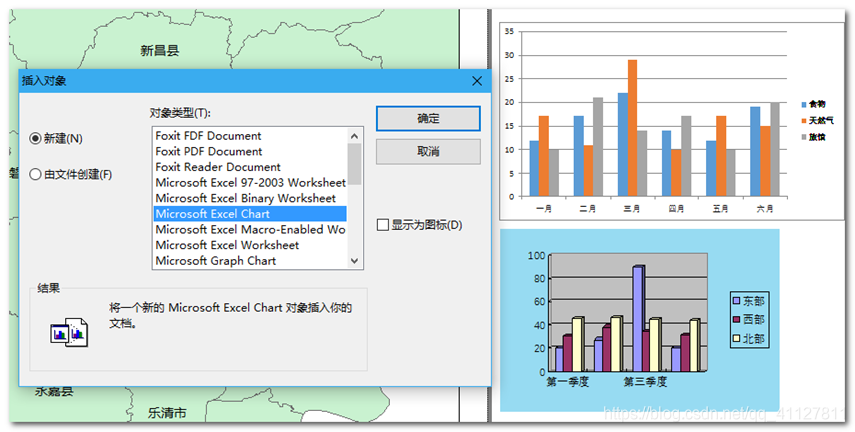Viewport: 855px width, 432px height.
Task: Click the blue 食物 legend swatch
Action: (x=804, y=104)
